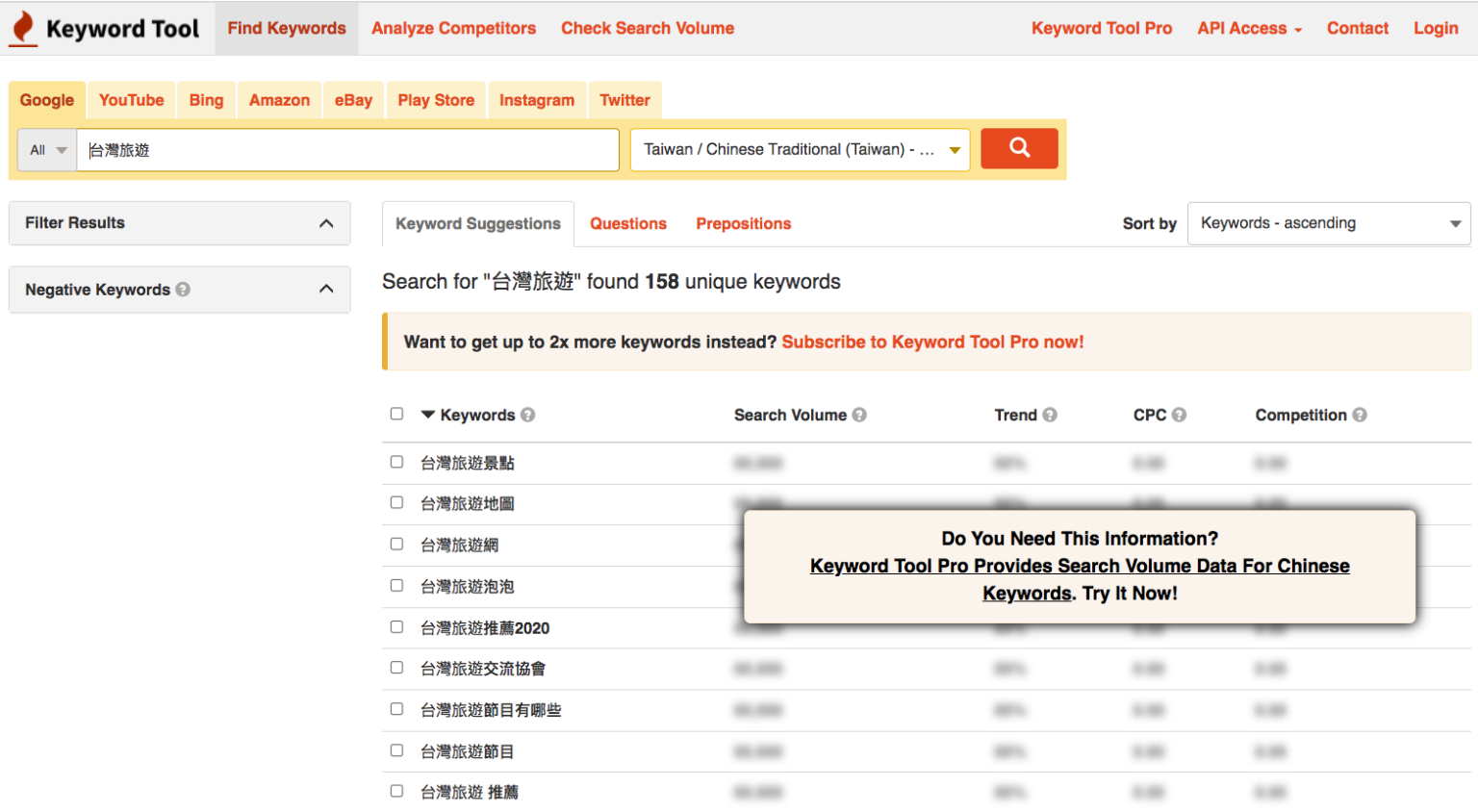Screen dimensions: 1478x812
Task: Toggle the Keywords column sort arrow
Action: click(428, 415)
